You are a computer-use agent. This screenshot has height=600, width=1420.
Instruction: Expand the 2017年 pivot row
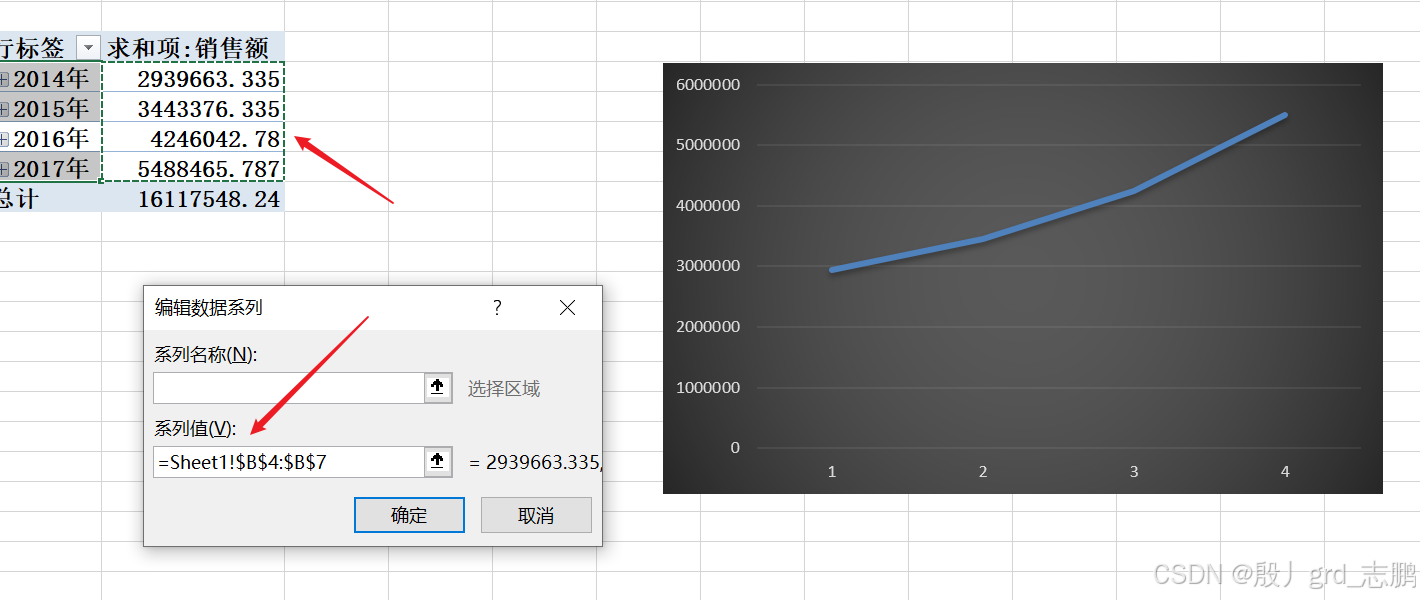coord(4,169)
